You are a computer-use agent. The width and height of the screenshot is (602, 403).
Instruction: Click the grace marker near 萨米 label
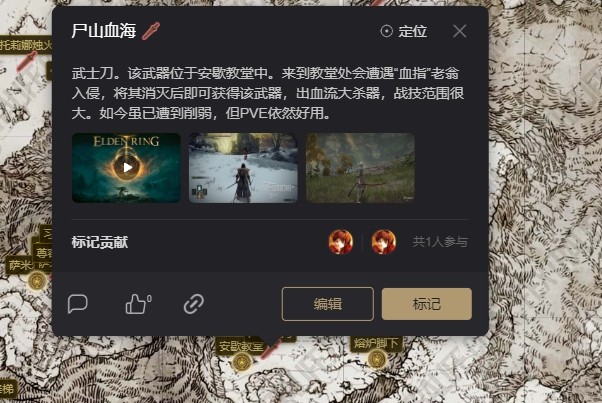pos(37,281)
